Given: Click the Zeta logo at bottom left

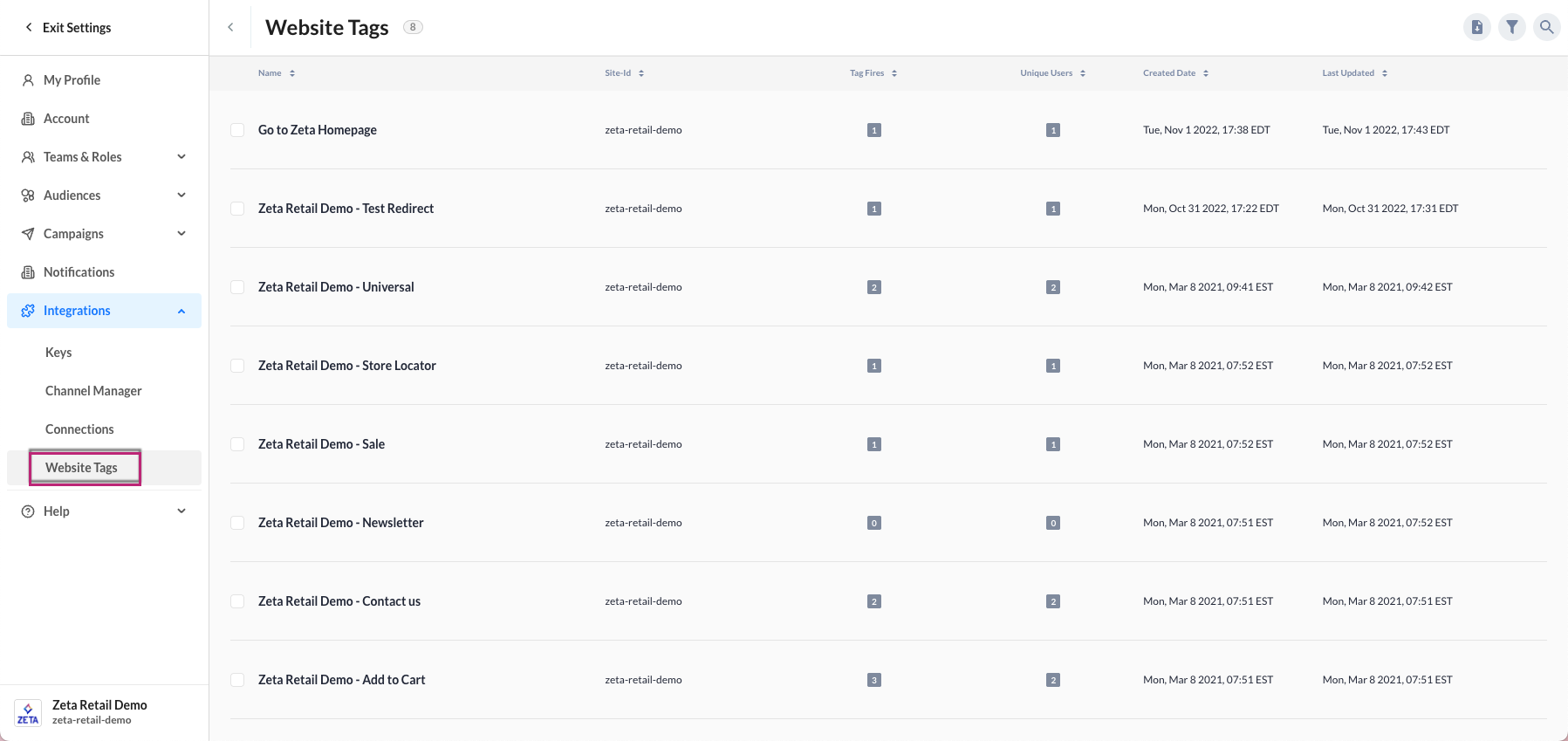Looking at the screenshot, I should tap(28, 712).
